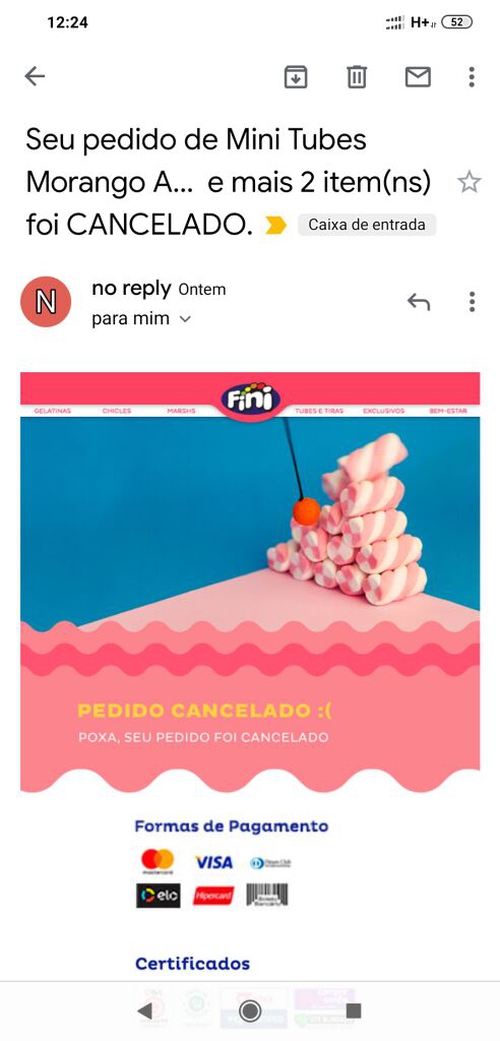The width and height of the screenshot is (500, 1041).
Task: Archive this email with the archive icon
Action: pyautogui.click(x=295, y=77)
